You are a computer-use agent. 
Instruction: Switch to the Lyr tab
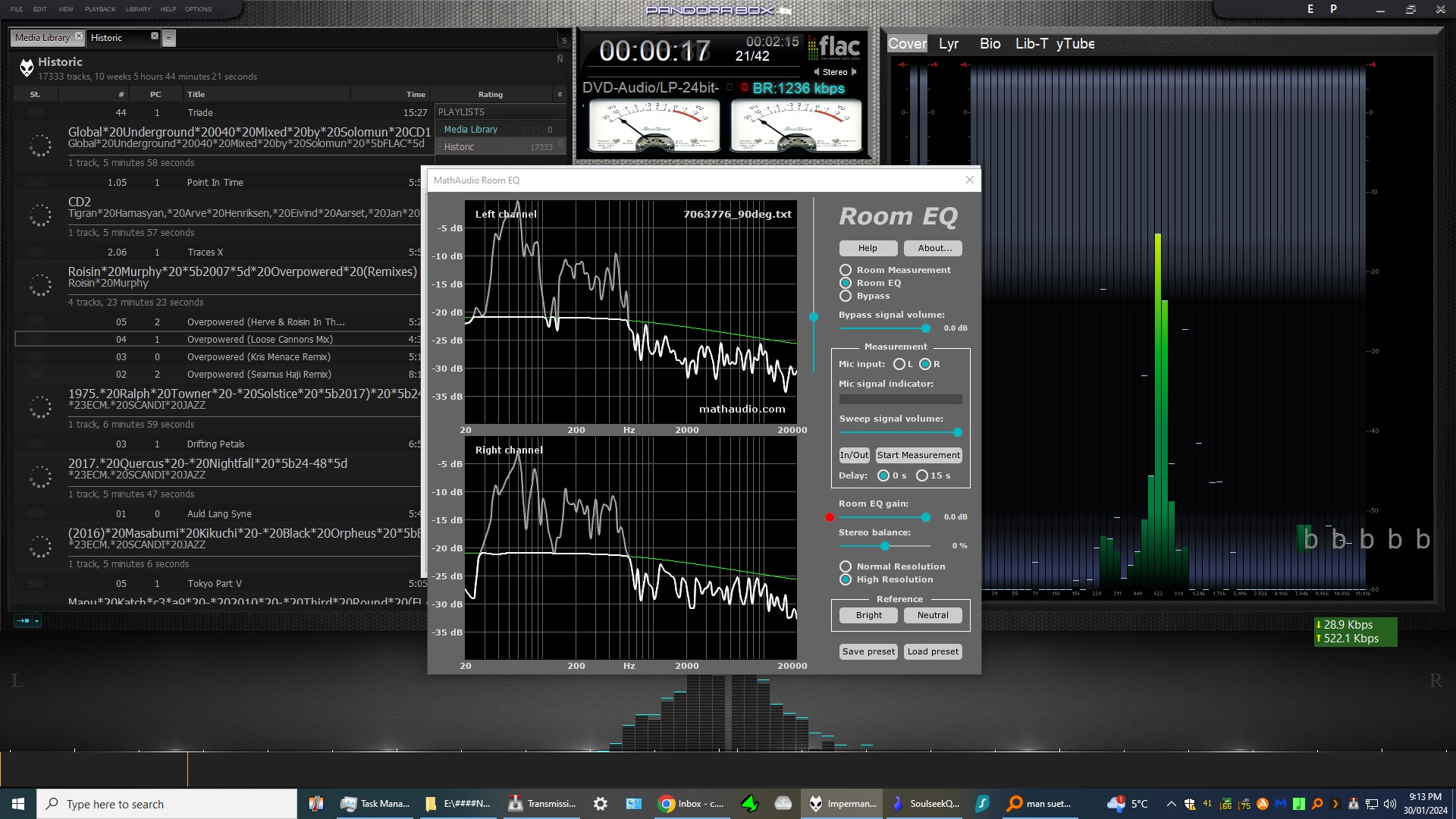[x=949, y=44]
